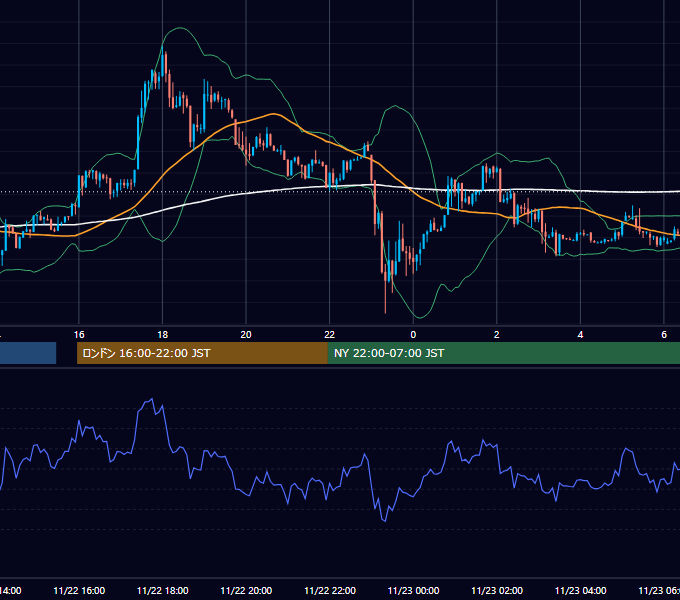680x600 pixels.
Task: Click the 11/23 04:00 time label
Action: coord(581,590)
